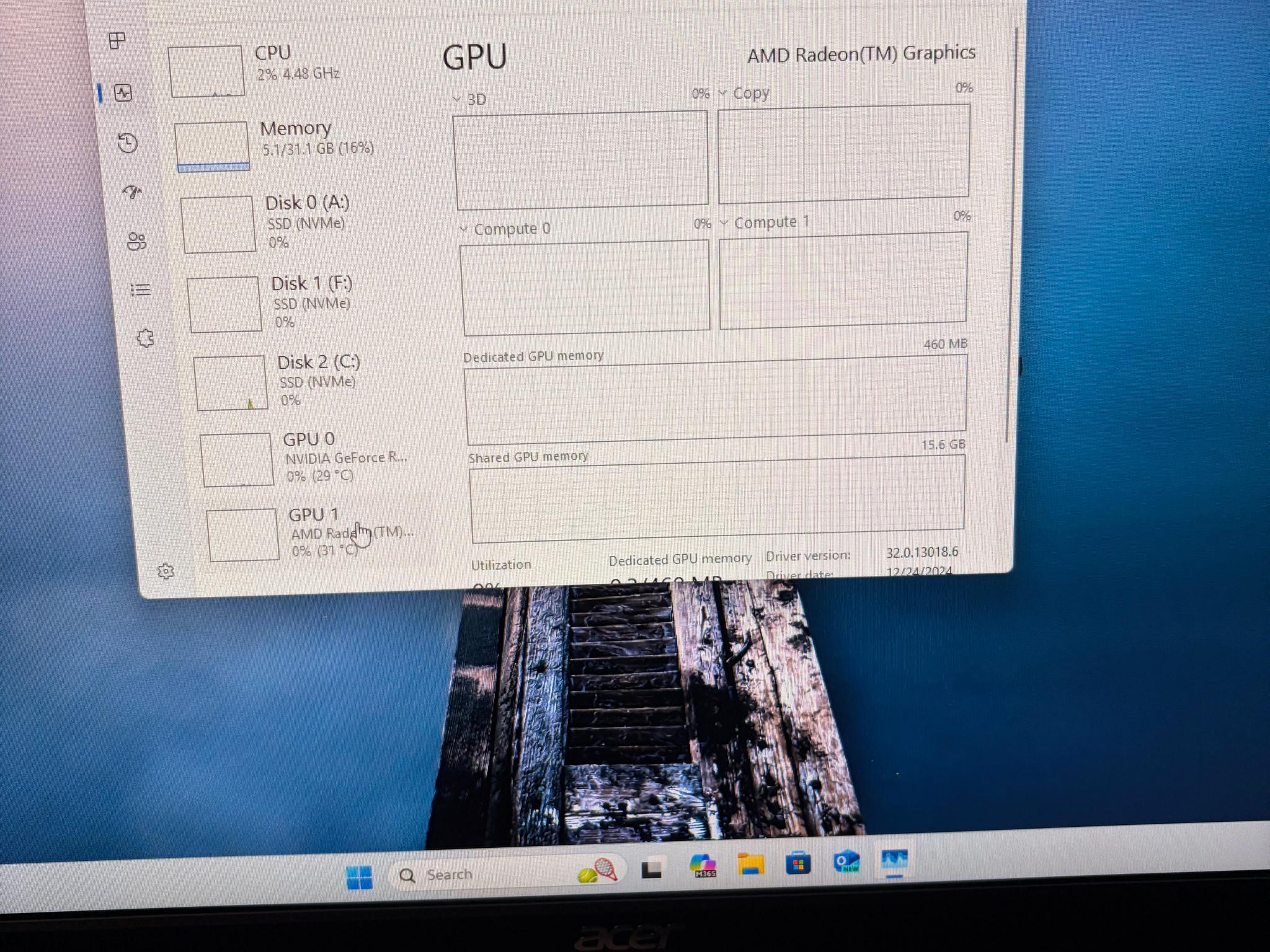Open App history from the sidebar
Viewport: 1270px width, 952px height.
(128, 143)
